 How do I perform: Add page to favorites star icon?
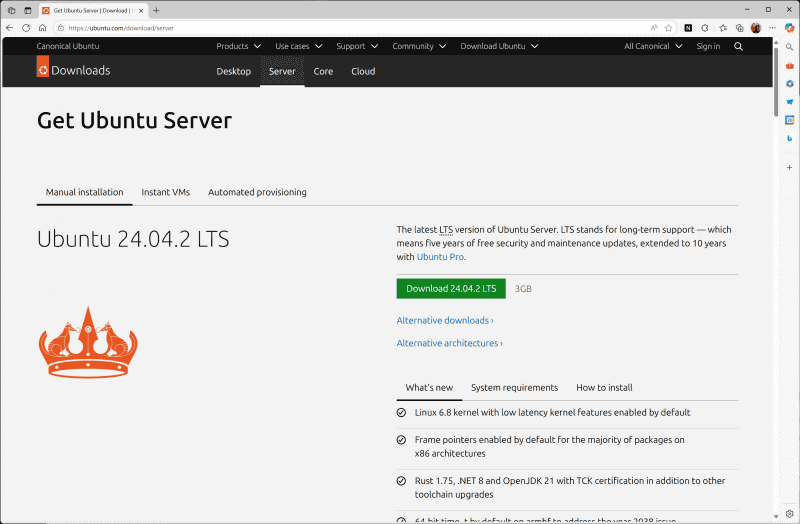click(668, 28)
